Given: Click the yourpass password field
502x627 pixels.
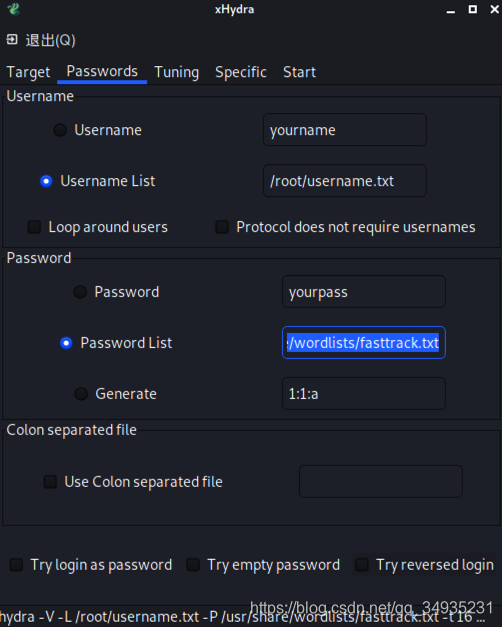Looking at the screenshot, I should tap(364, 292).
